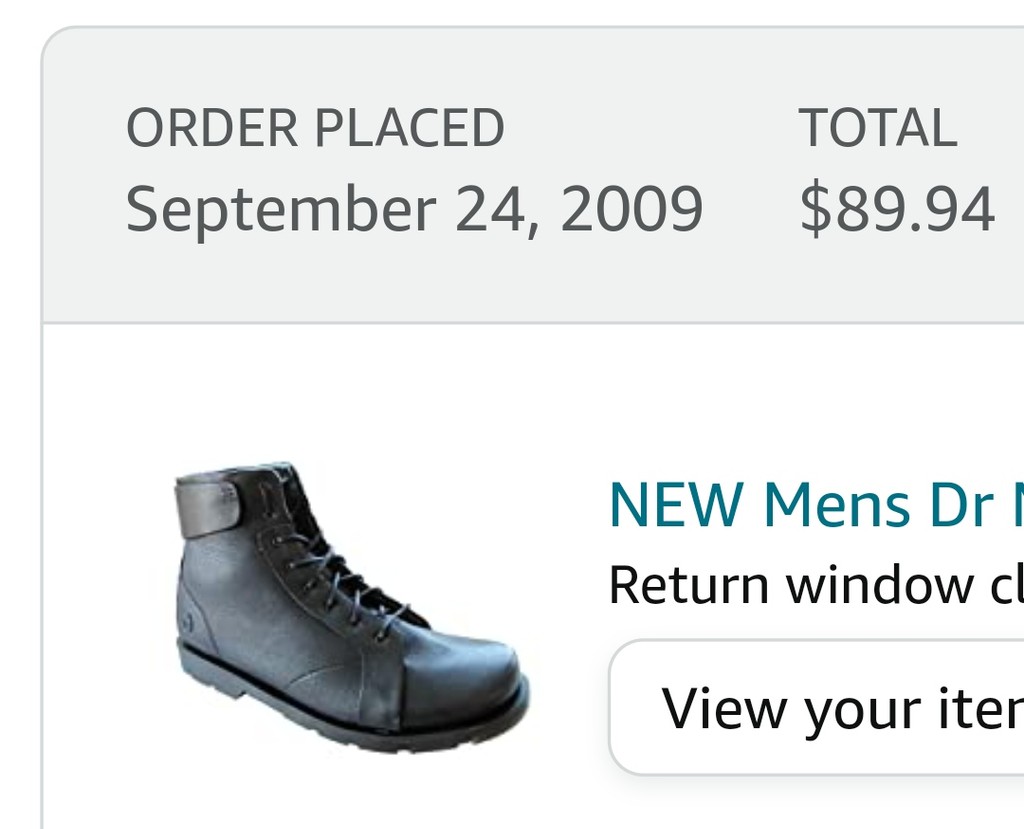The width and height of the screenshot is (1024, 829).
Task: Open the 'NEW Mens Dr' product link
Action: pyautogui.click(x=816, y=504)
